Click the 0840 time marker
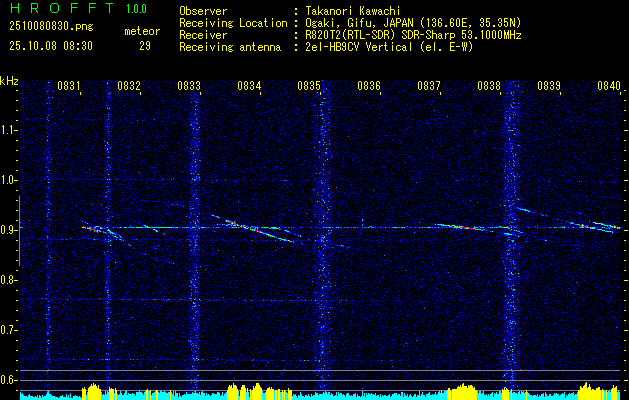Viewport: 629px width, 400px height. (x=609, y=86)
